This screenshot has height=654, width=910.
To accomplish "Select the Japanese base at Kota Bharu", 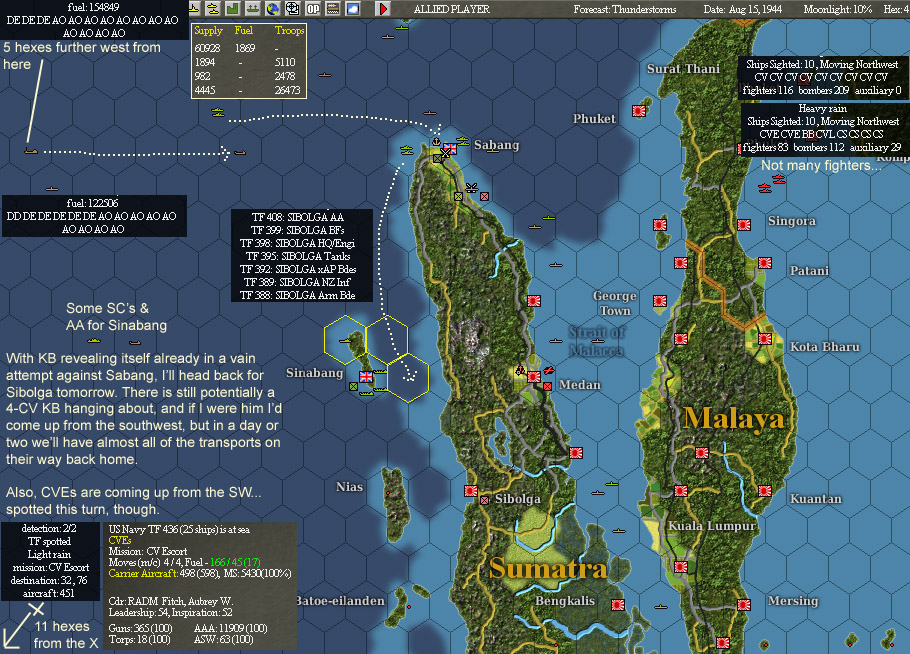I will point(765,339).
